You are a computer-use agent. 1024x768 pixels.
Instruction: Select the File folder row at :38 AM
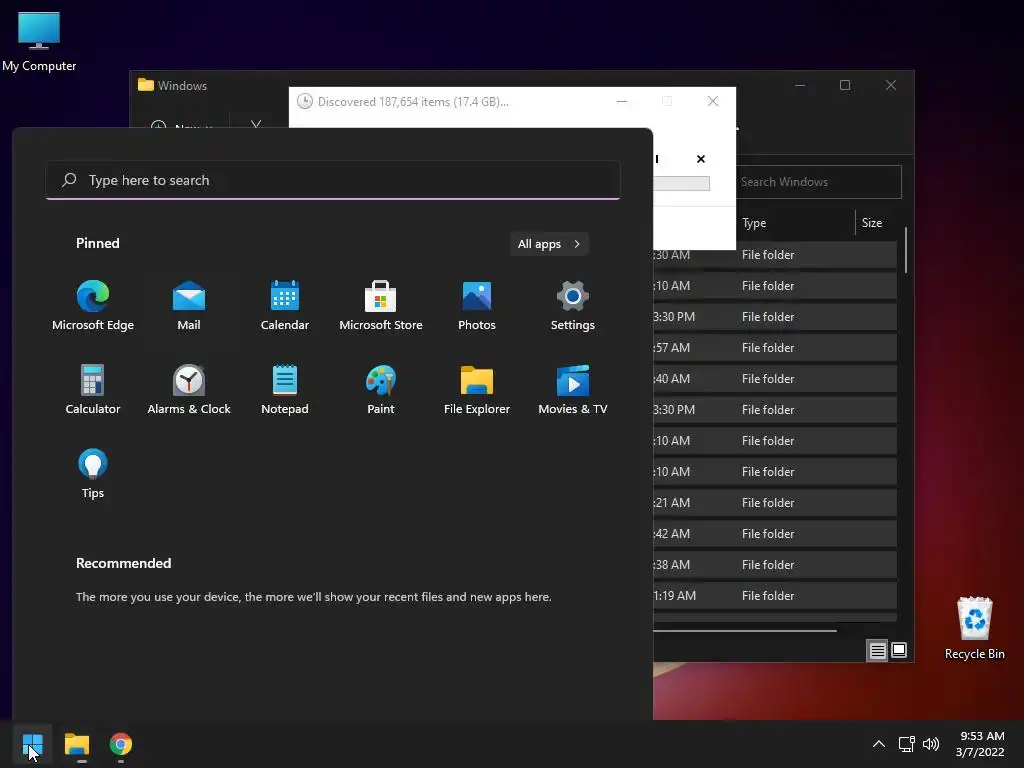click(775, 565)
